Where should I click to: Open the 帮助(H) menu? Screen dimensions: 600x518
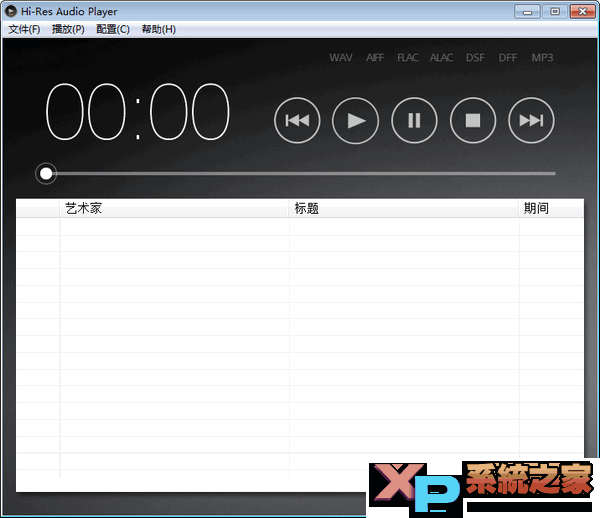(158, 29)
